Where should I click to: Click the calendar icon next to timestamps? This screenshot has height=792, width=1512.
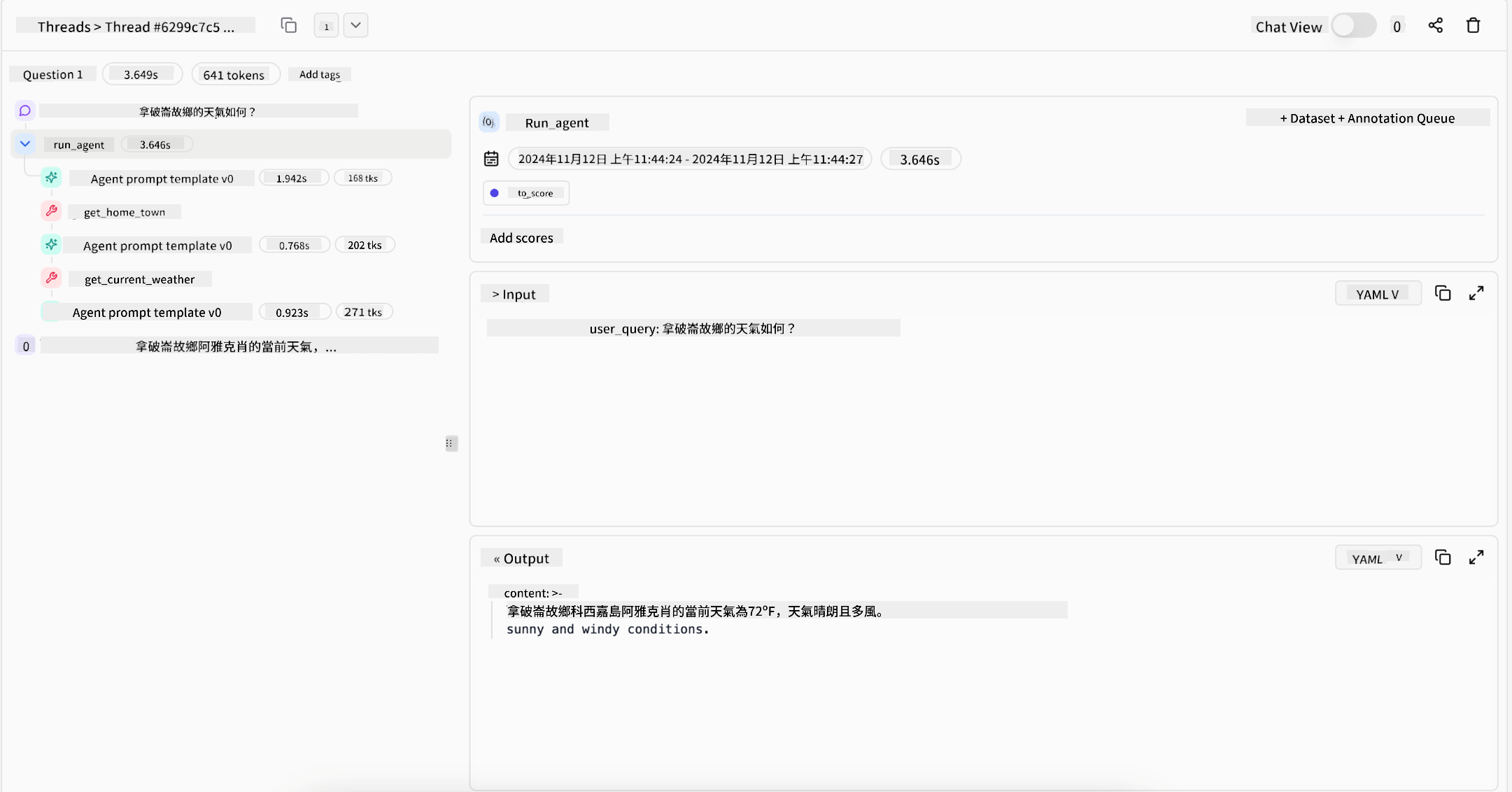491,159
